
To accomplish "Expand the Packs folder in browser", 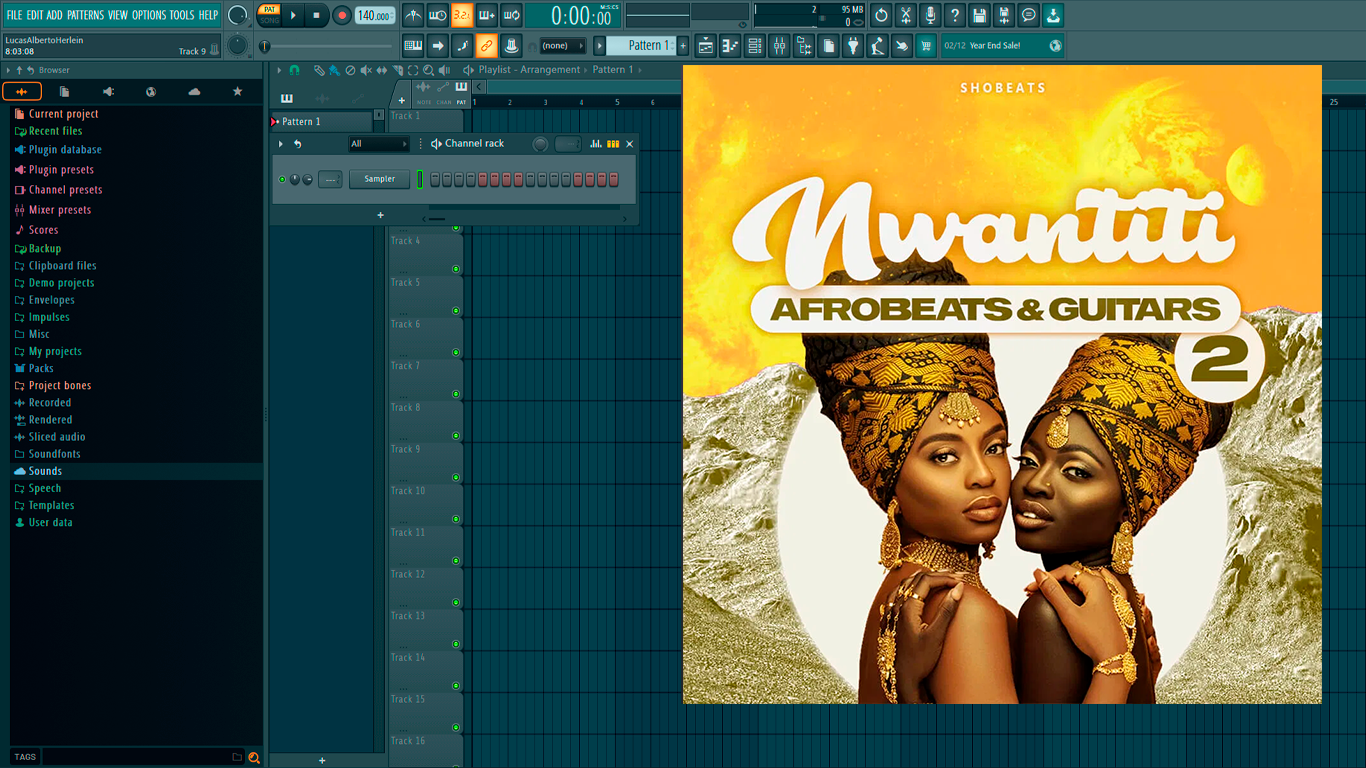I will pos(41,368).
